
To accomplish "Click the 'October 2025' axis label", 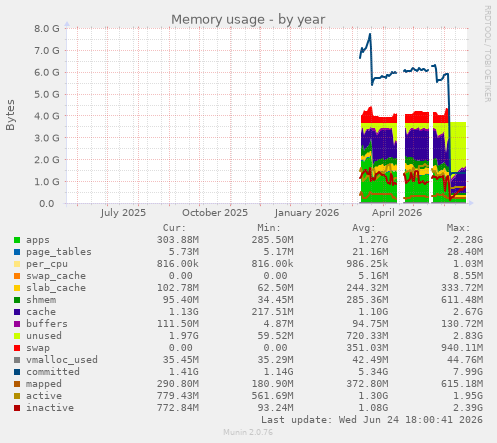I will [215, 213].
